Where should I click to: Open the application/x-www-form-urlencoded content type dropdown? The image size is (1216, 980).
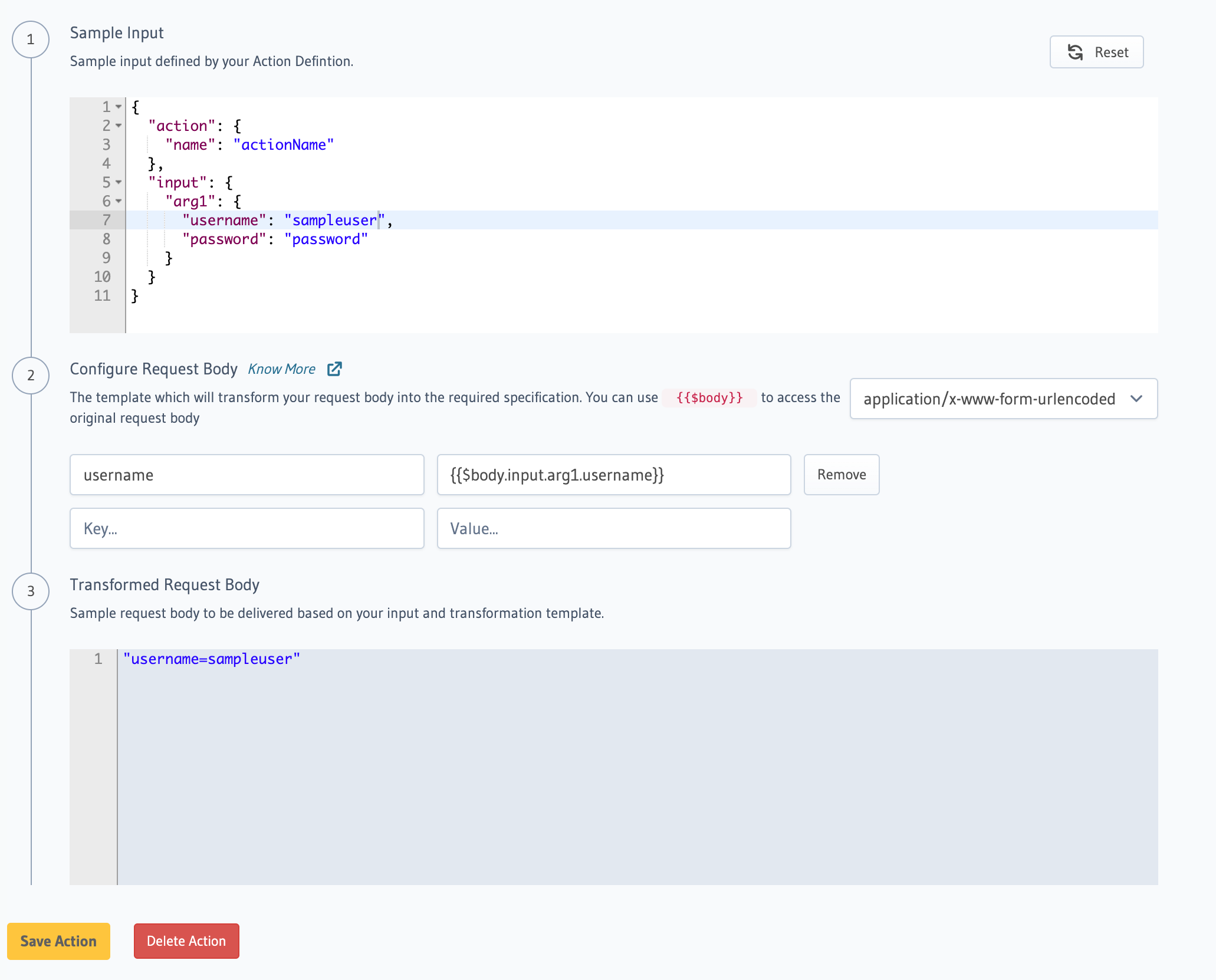coord(1003,399)
